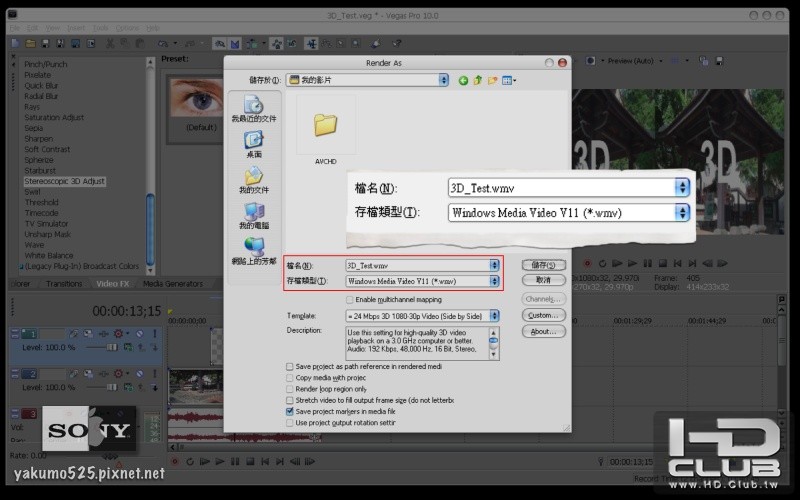Open the 儲存於 save-in location dropdown
This screenshot has width=800, height=500.
[443, 80]
